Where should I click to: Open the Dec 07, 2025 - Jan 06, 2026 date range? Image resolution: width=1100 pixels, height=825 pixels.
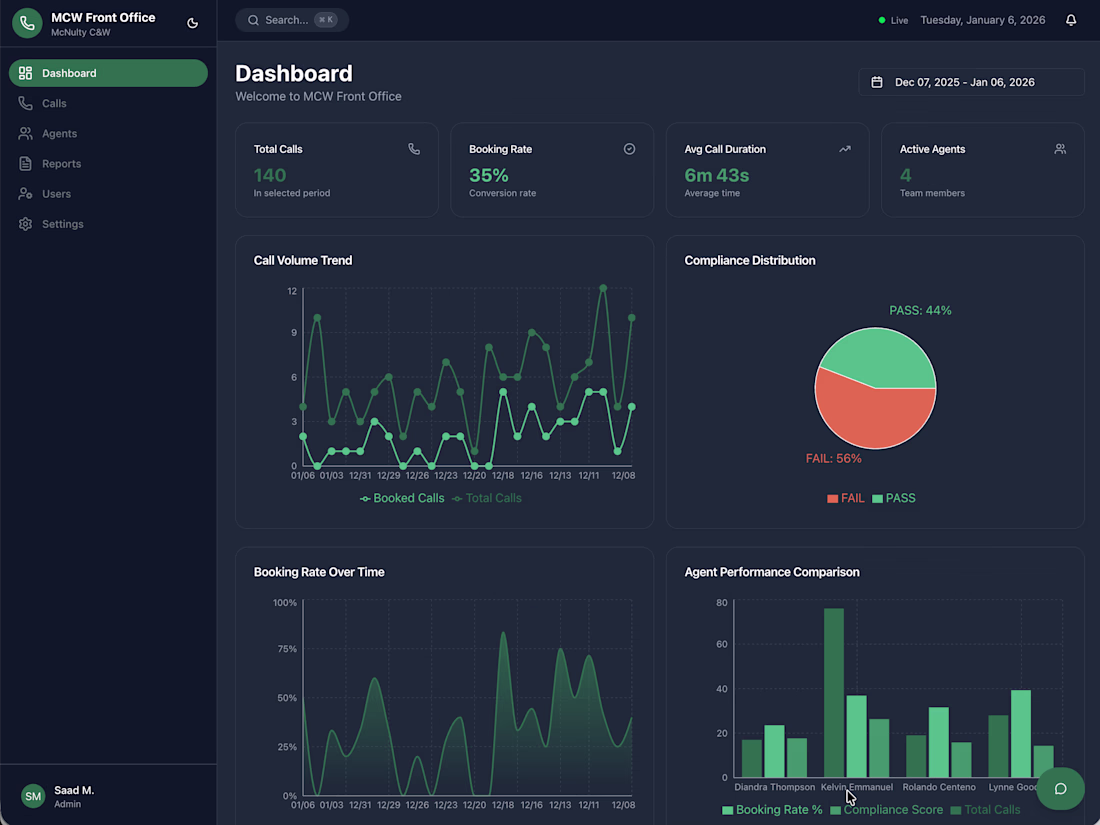(971, 82)
